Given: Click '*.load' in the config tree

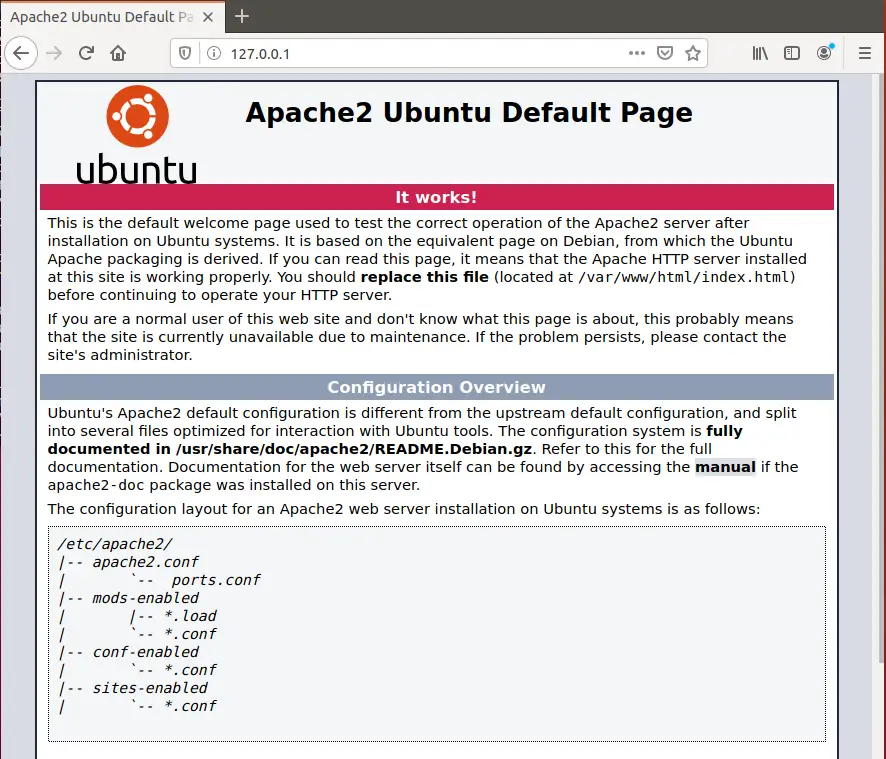Looking at the screenshot, I should click(190, 616).
